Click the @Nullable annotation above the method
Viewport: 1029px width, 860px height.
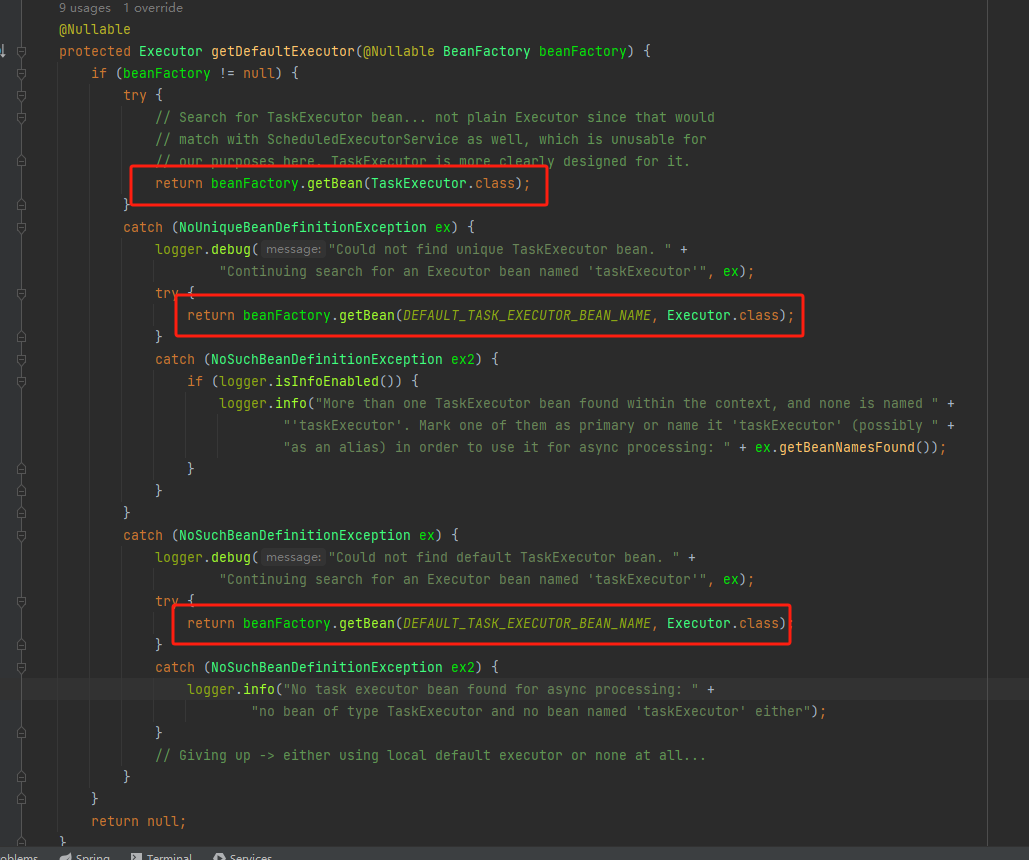93,29
